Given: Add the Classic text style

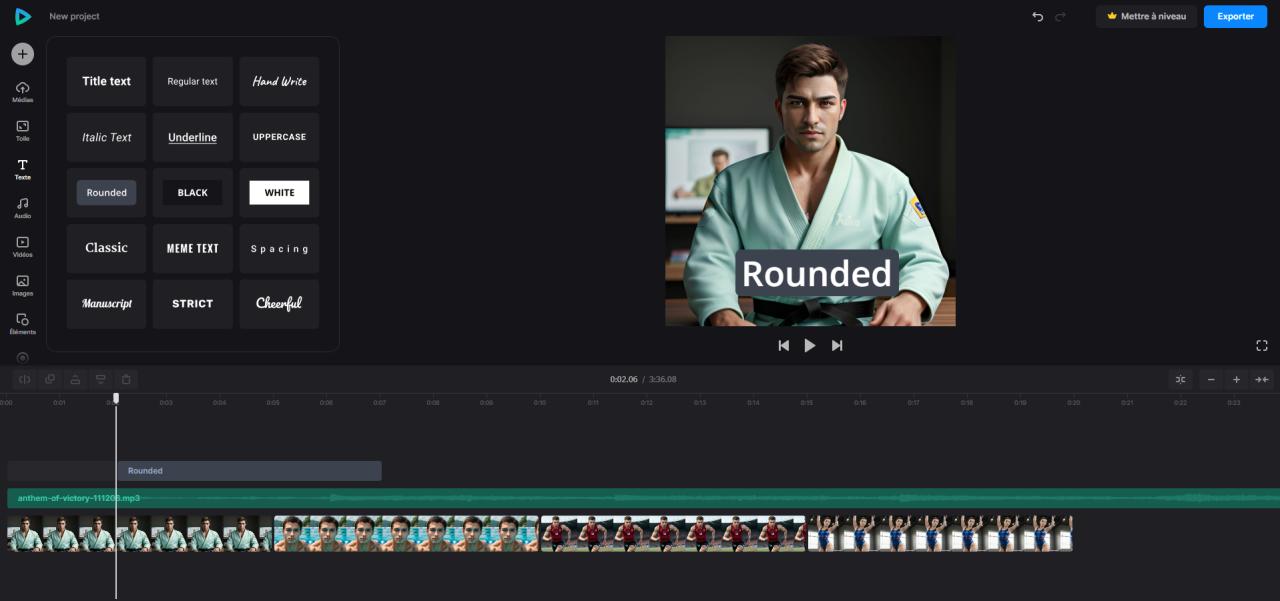Looking at the screenshot, I should click(106, 248).
